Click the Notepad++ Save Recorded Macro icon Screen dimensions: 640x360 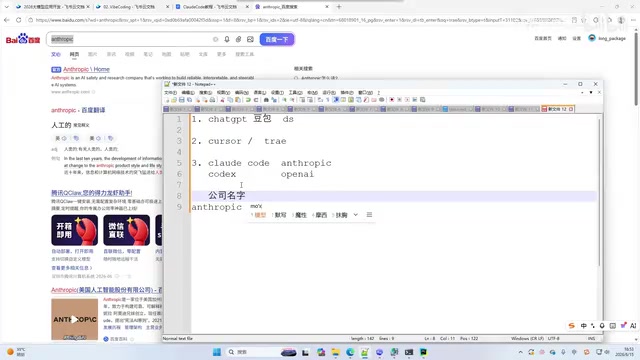pos(422,100)
